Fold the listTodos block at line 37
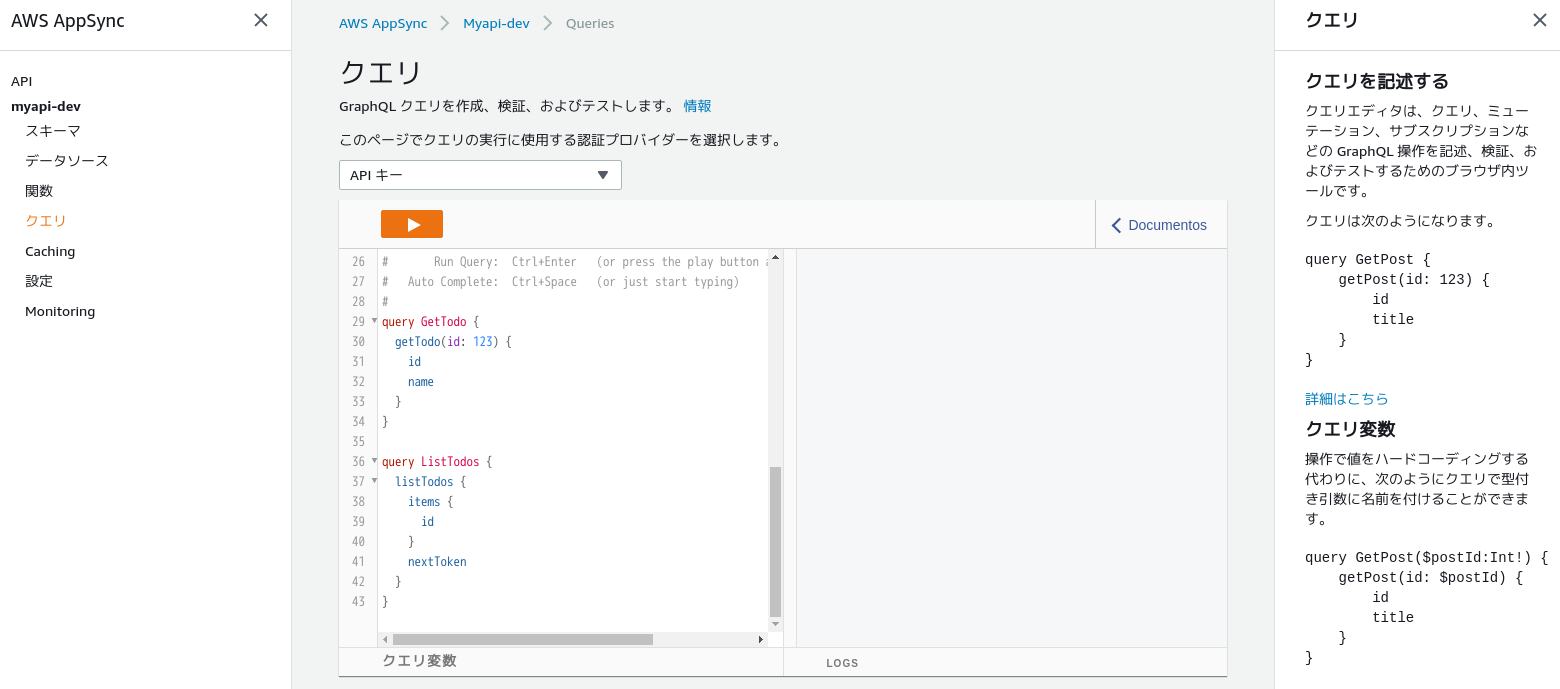Image resolution: width=1560 pixels, height=689 pixels. coord(375,480)
